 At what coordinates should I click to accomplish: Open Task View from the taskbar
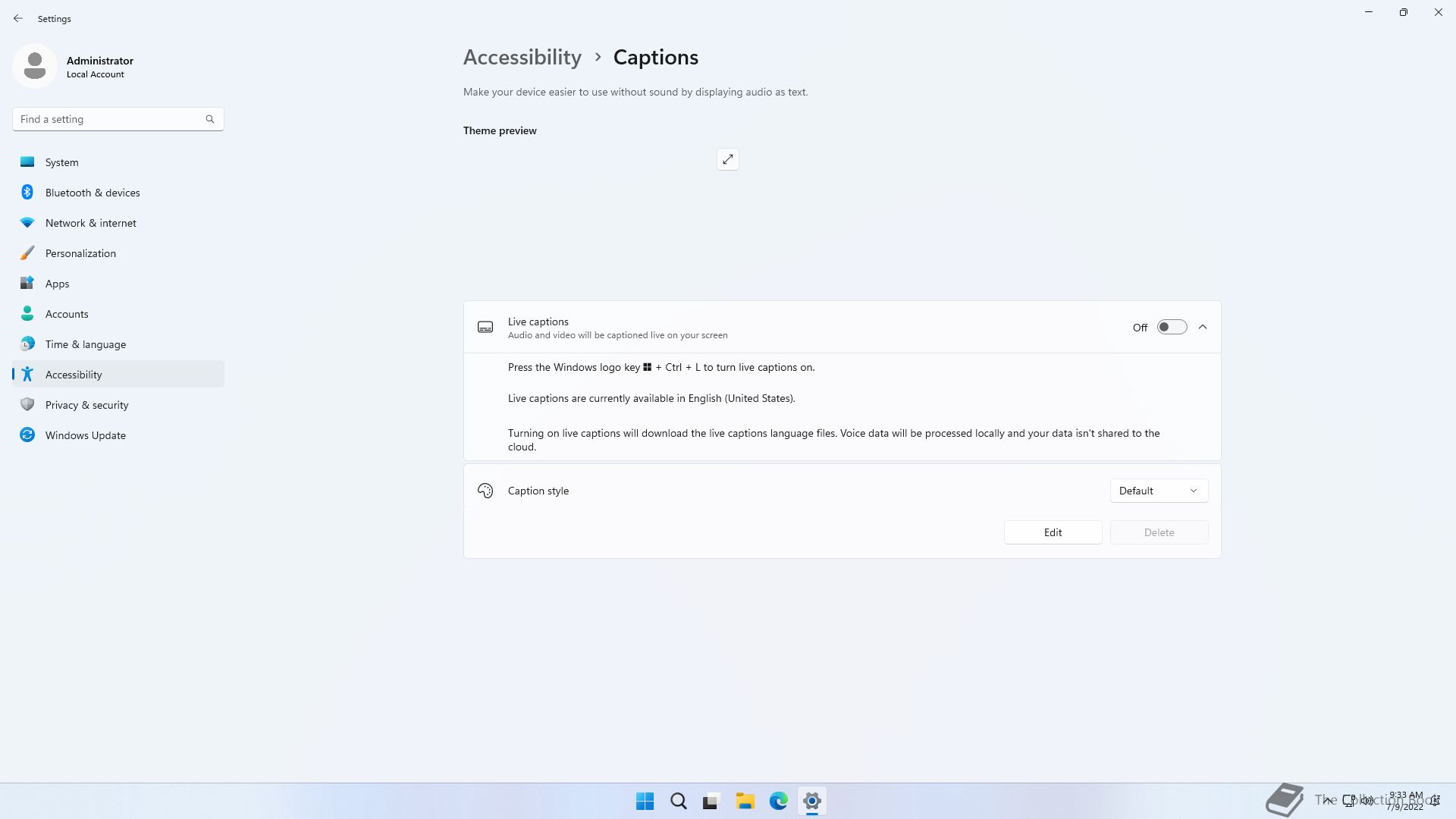(x=711, y=801)
